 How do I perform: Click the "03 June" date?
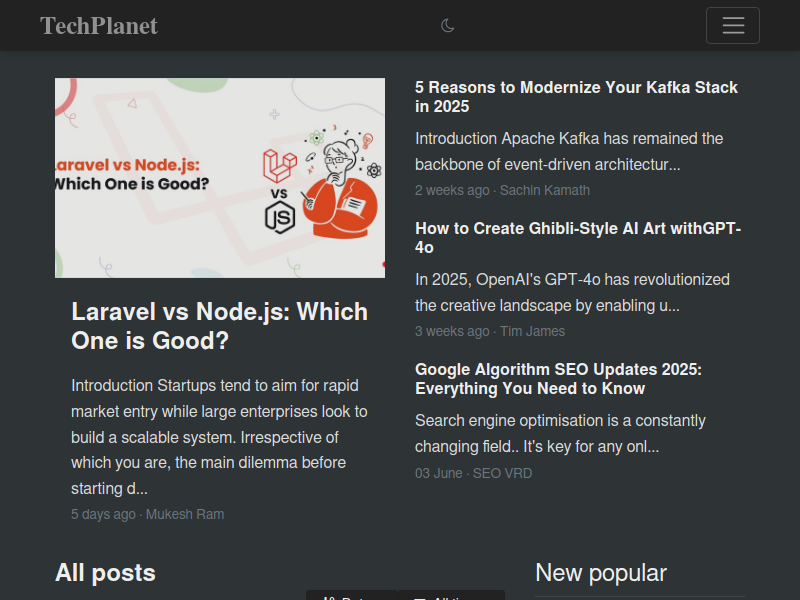click(439, 473)
